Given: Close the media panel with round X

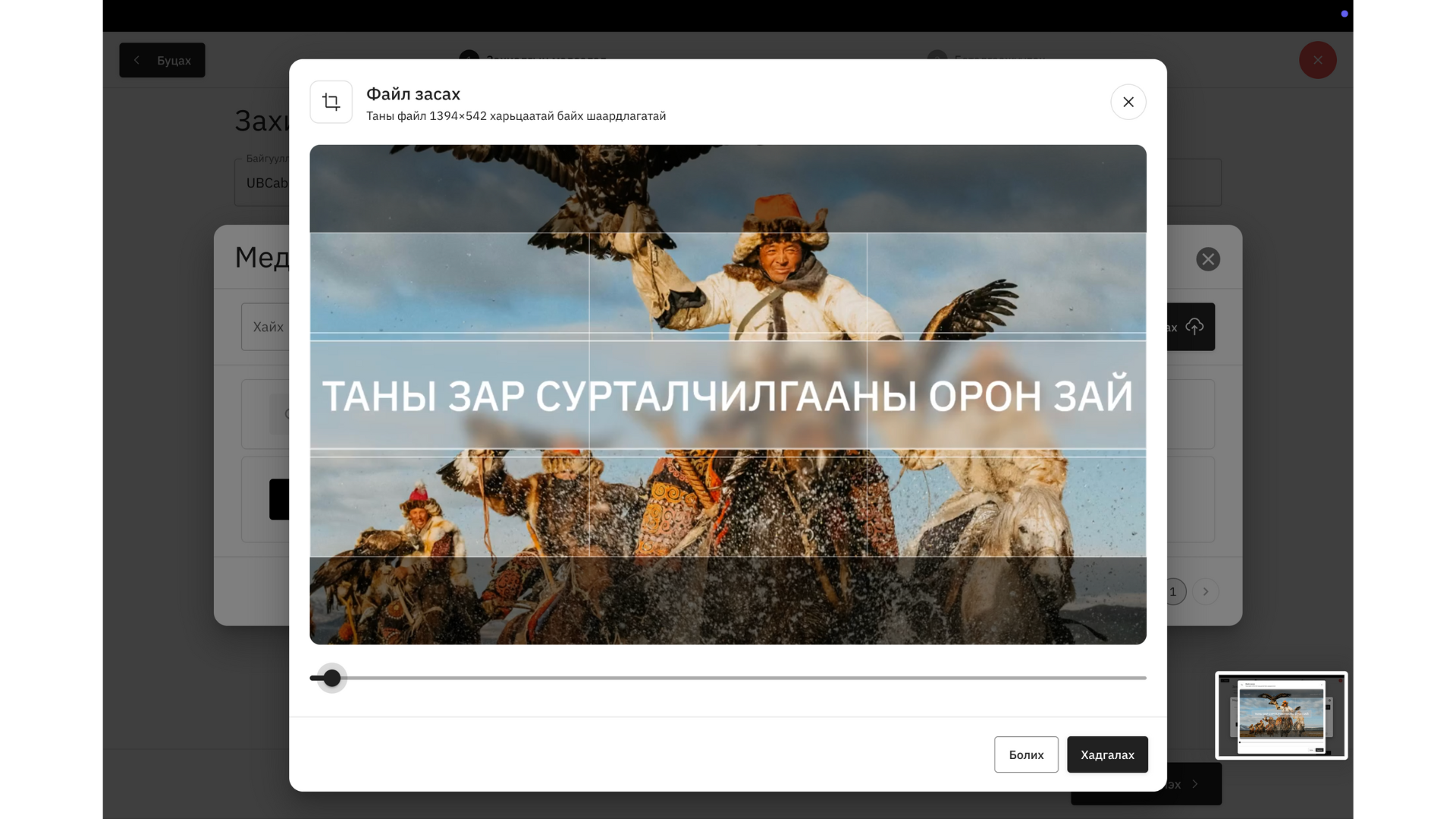Looking at the screenshot, I should pos(1207,259).
